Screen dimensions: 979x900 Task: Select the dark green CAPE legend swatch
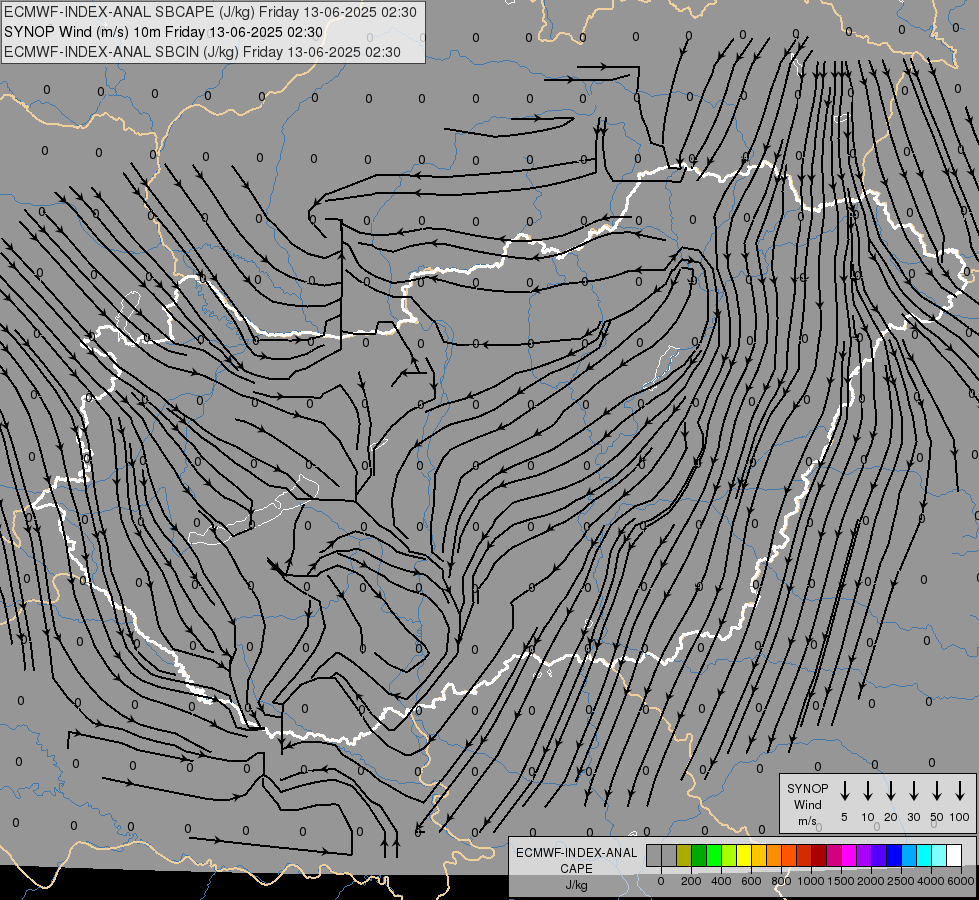(x=699, y=855)
